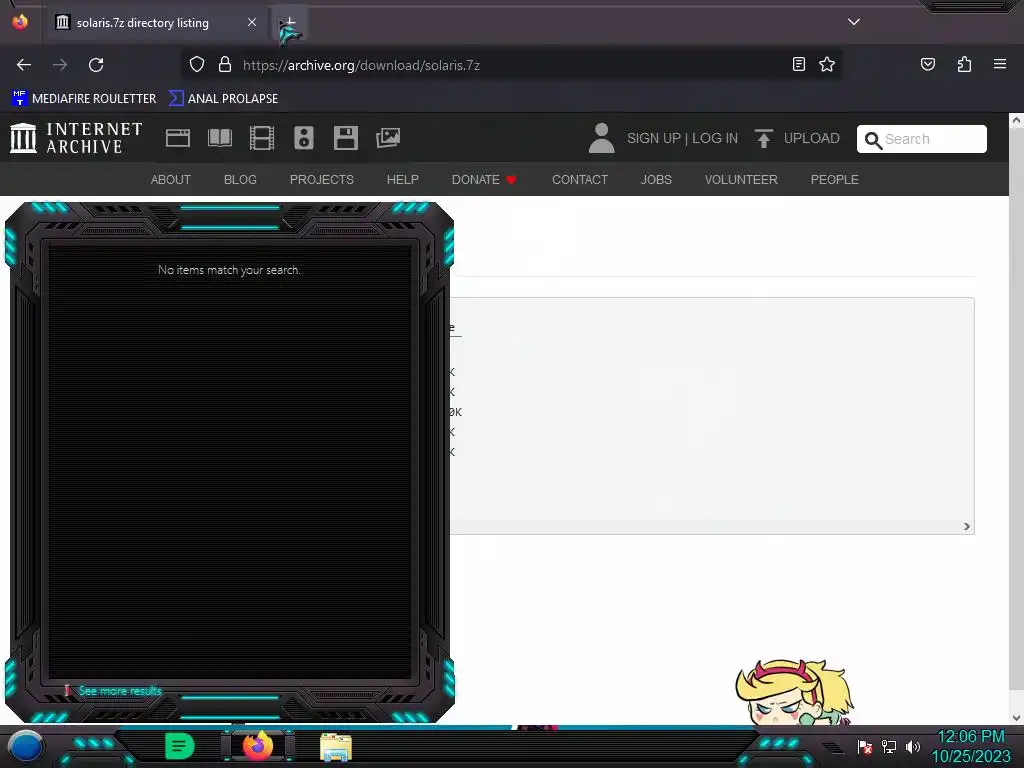
Task: Open the second bookmark toolbar item
Action: coord(223,99)
